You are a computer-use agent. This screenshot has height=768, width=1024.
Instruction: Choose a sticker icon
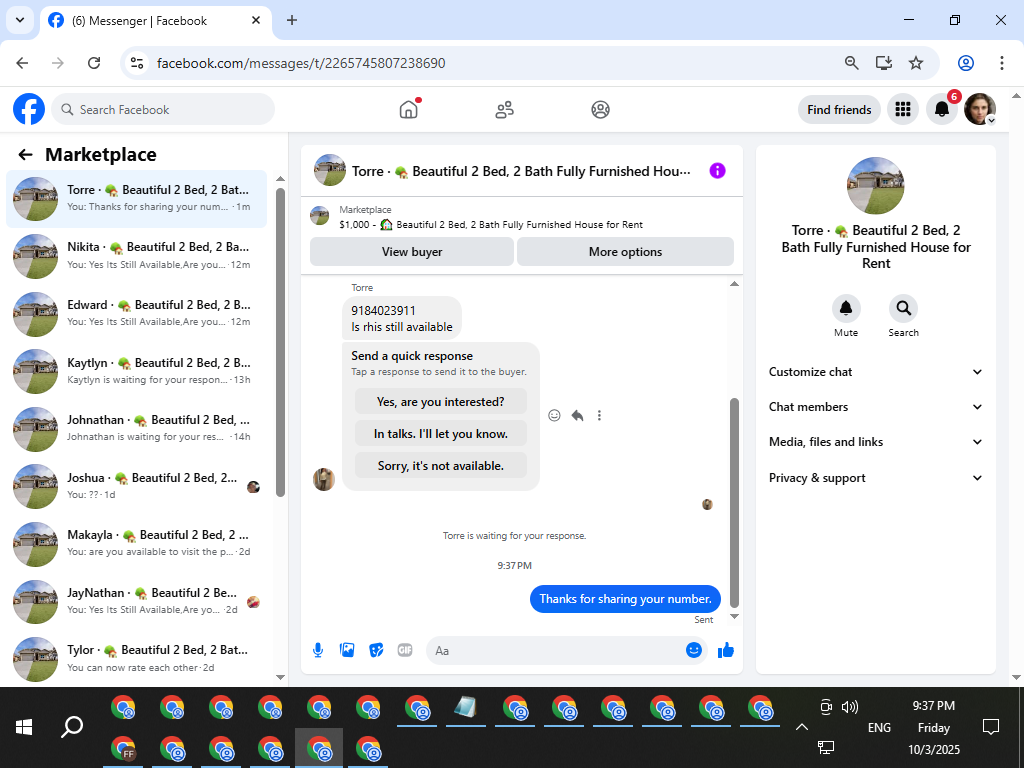[x=376, y=650]
